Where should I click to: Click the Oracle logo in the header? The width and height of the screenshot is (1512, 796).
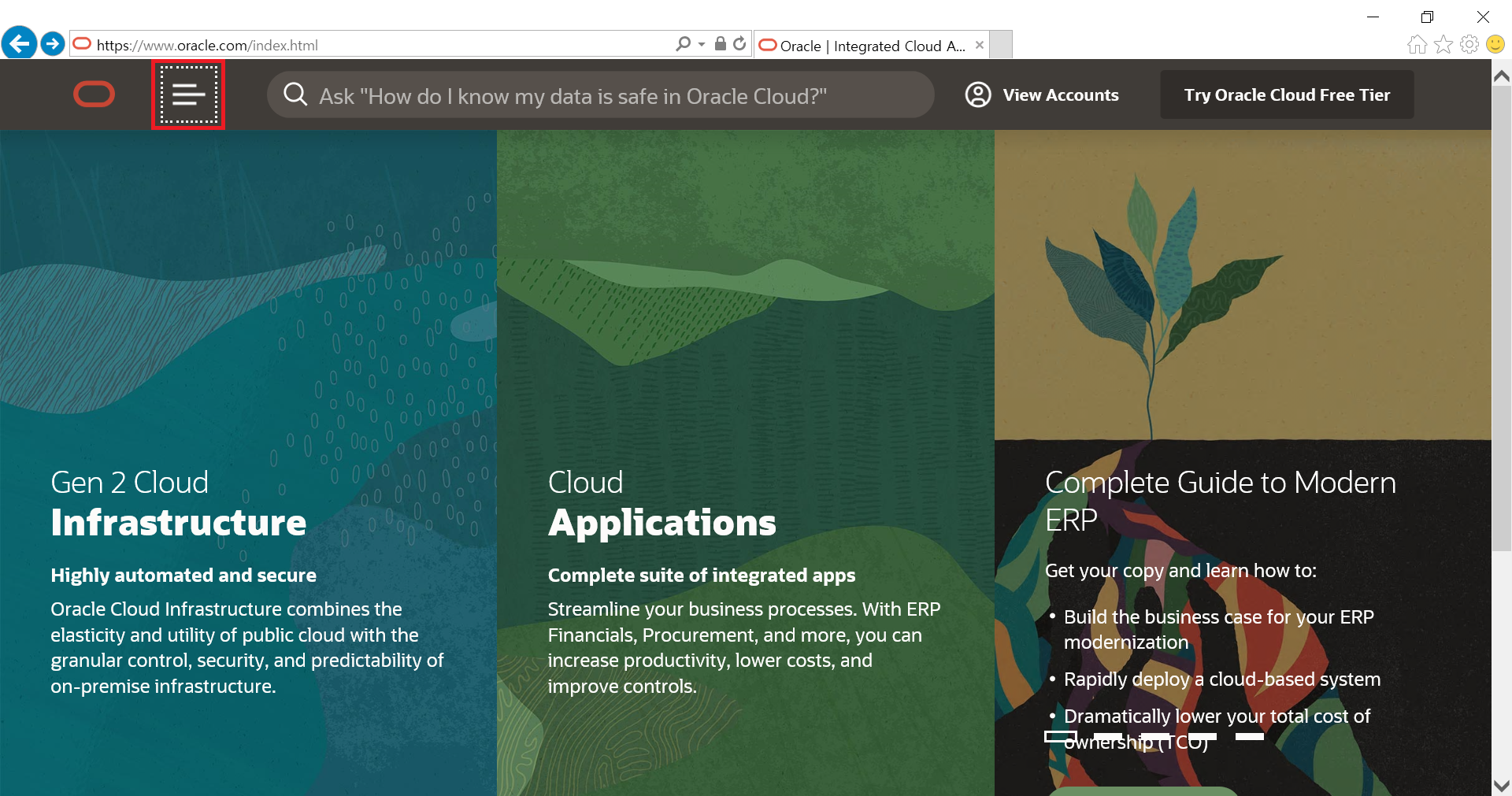(94, 94)
